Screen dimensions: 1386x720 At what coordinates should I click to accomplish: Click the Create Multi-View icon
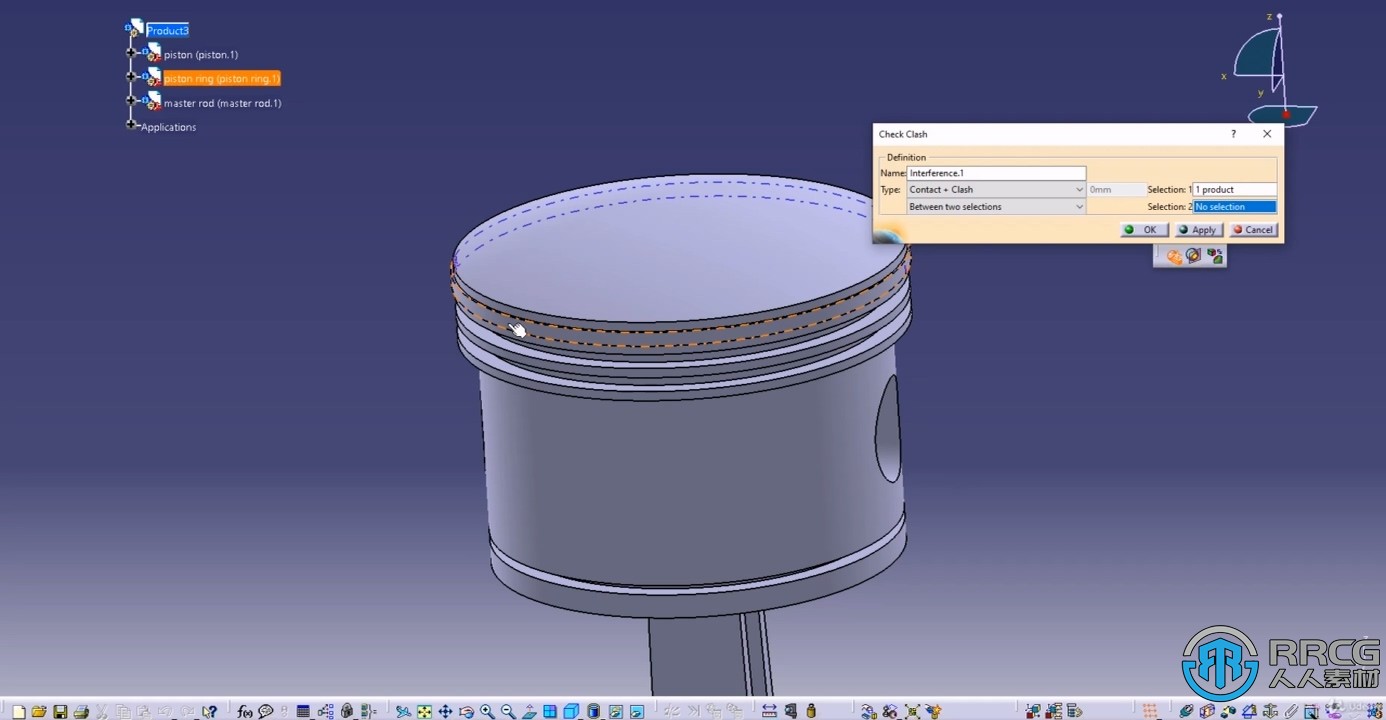550,712
